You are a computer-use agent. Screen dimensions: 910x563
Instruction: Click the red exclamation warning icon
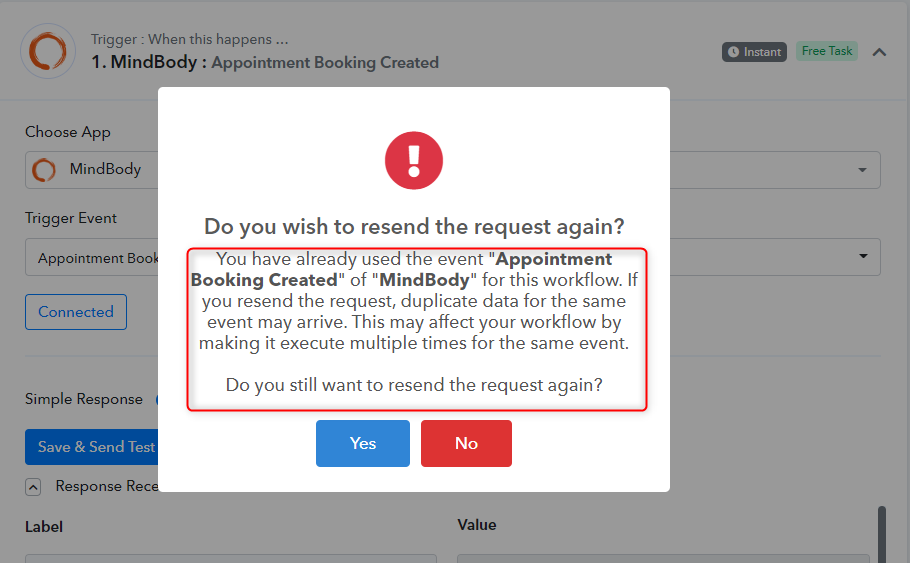(414, 160)
